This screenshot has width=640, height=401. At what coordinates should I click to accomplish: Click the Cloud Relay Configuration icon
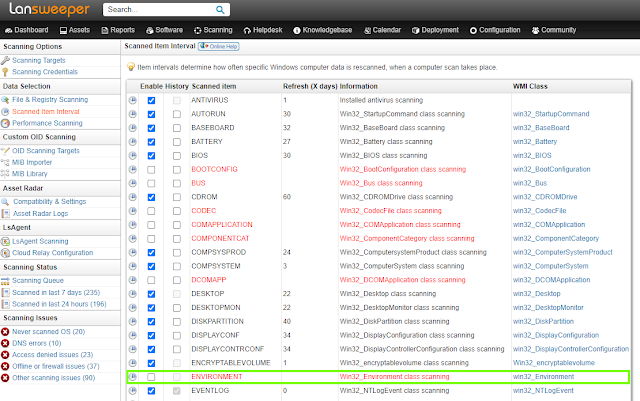5,253
